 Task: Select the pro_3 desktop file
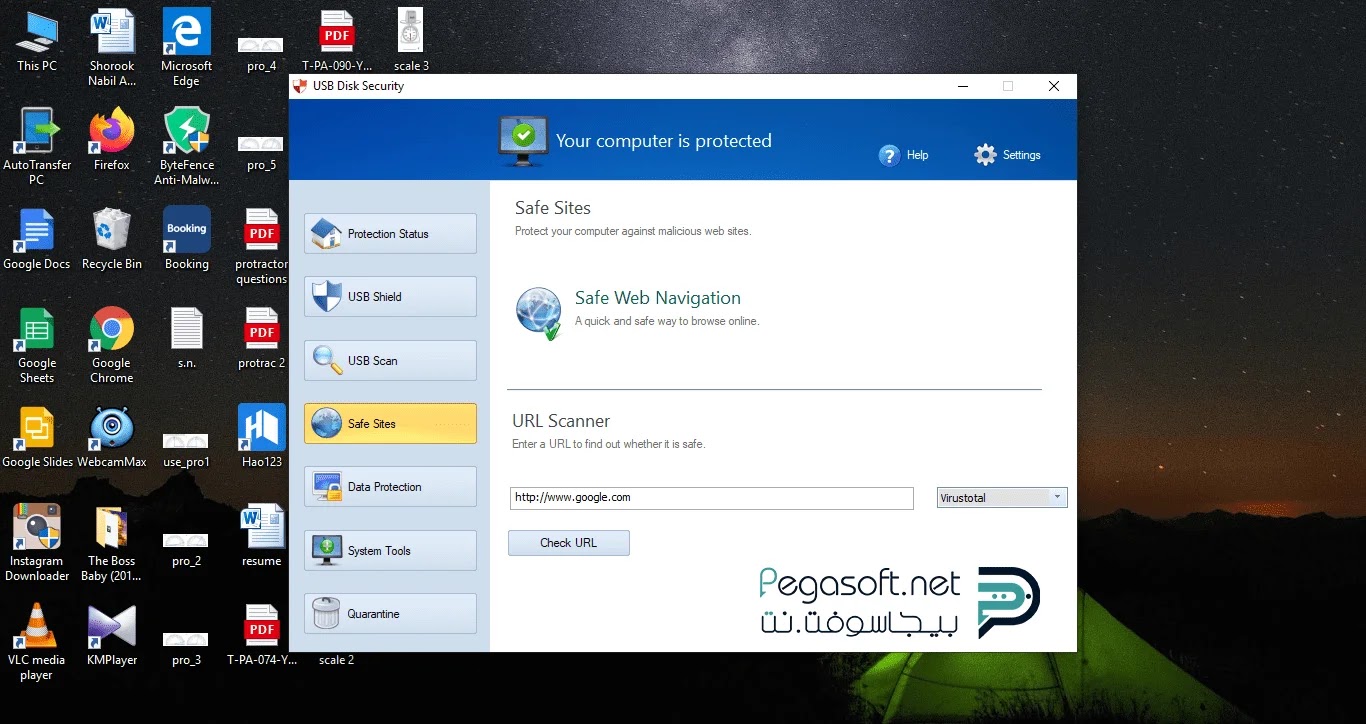coord(186,649)
